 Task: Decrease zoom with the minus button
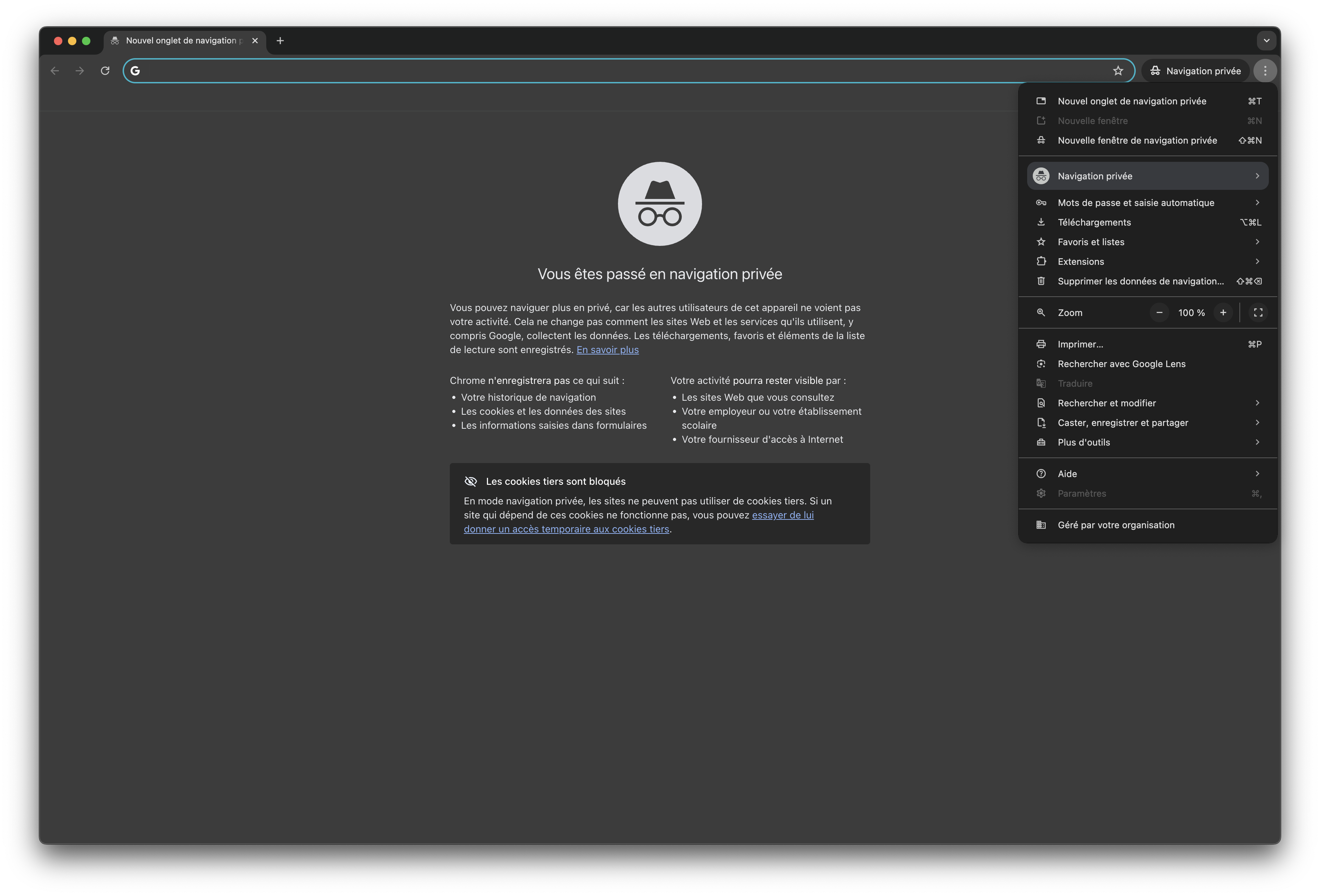click(x=1159, y=313)
